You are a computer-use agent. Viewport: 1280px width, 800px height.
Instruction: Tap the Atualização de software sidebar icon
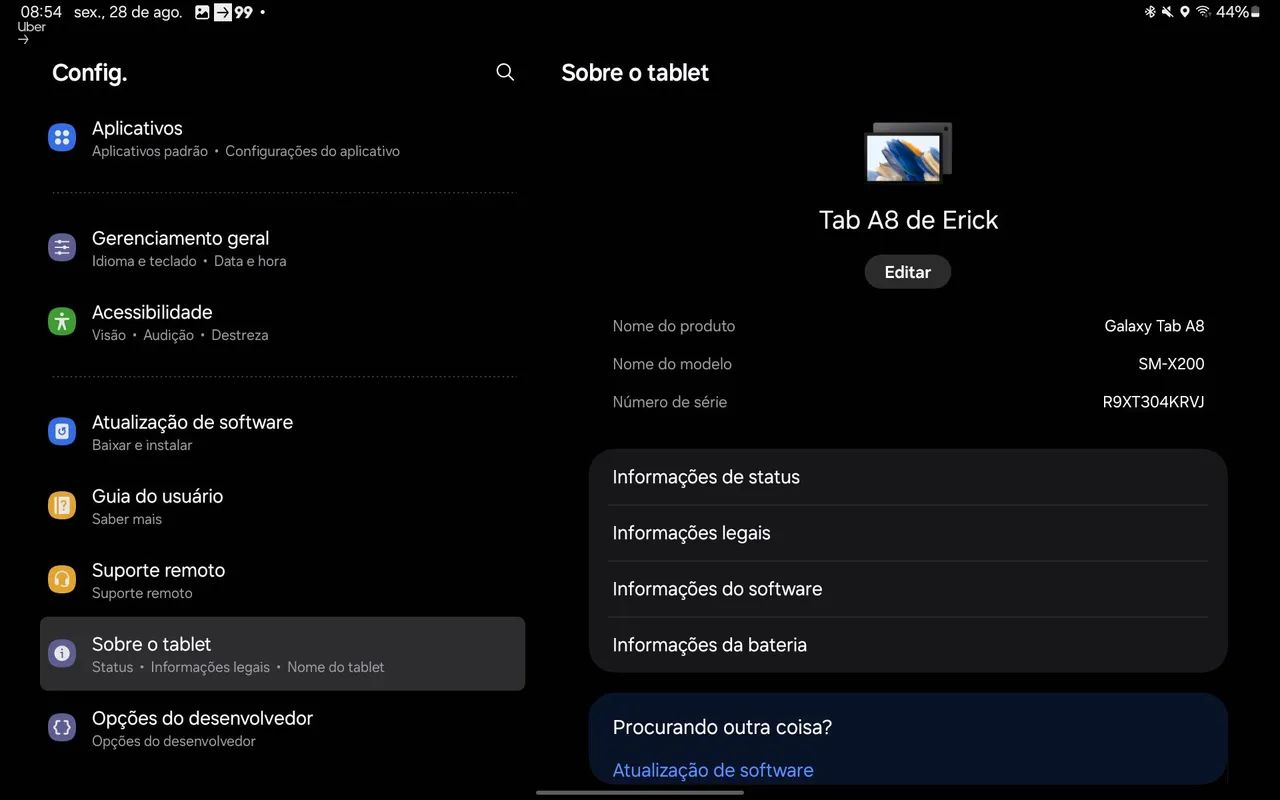point(62,432)
